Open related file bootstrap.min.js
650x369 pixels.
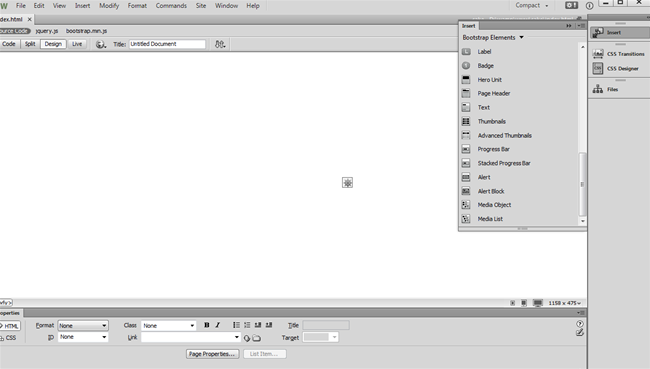[86, 31]
